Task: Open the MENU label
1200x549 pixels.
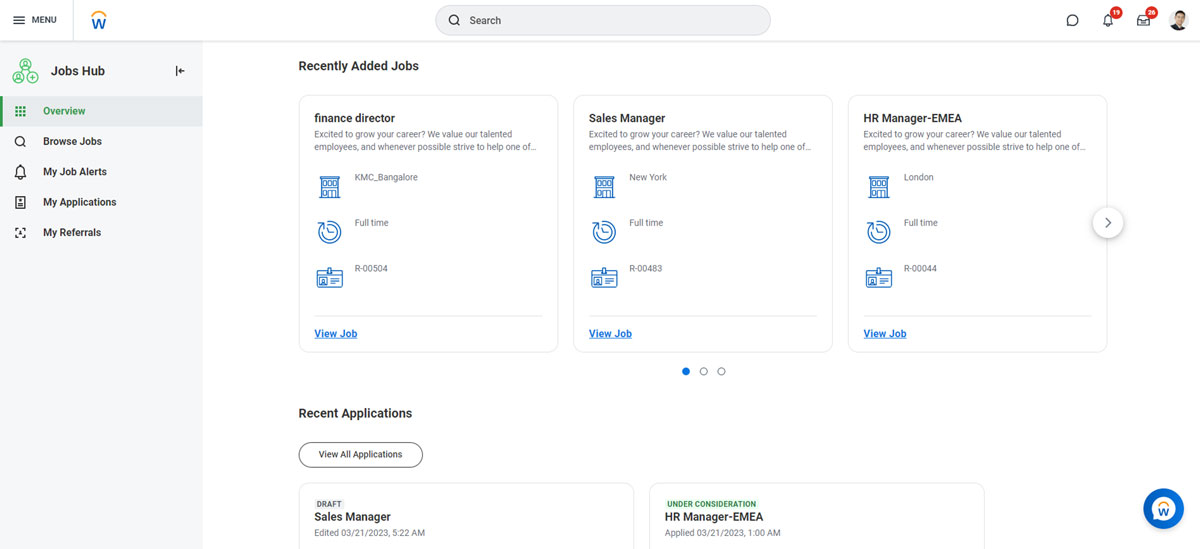Action: tap(44, 20)
